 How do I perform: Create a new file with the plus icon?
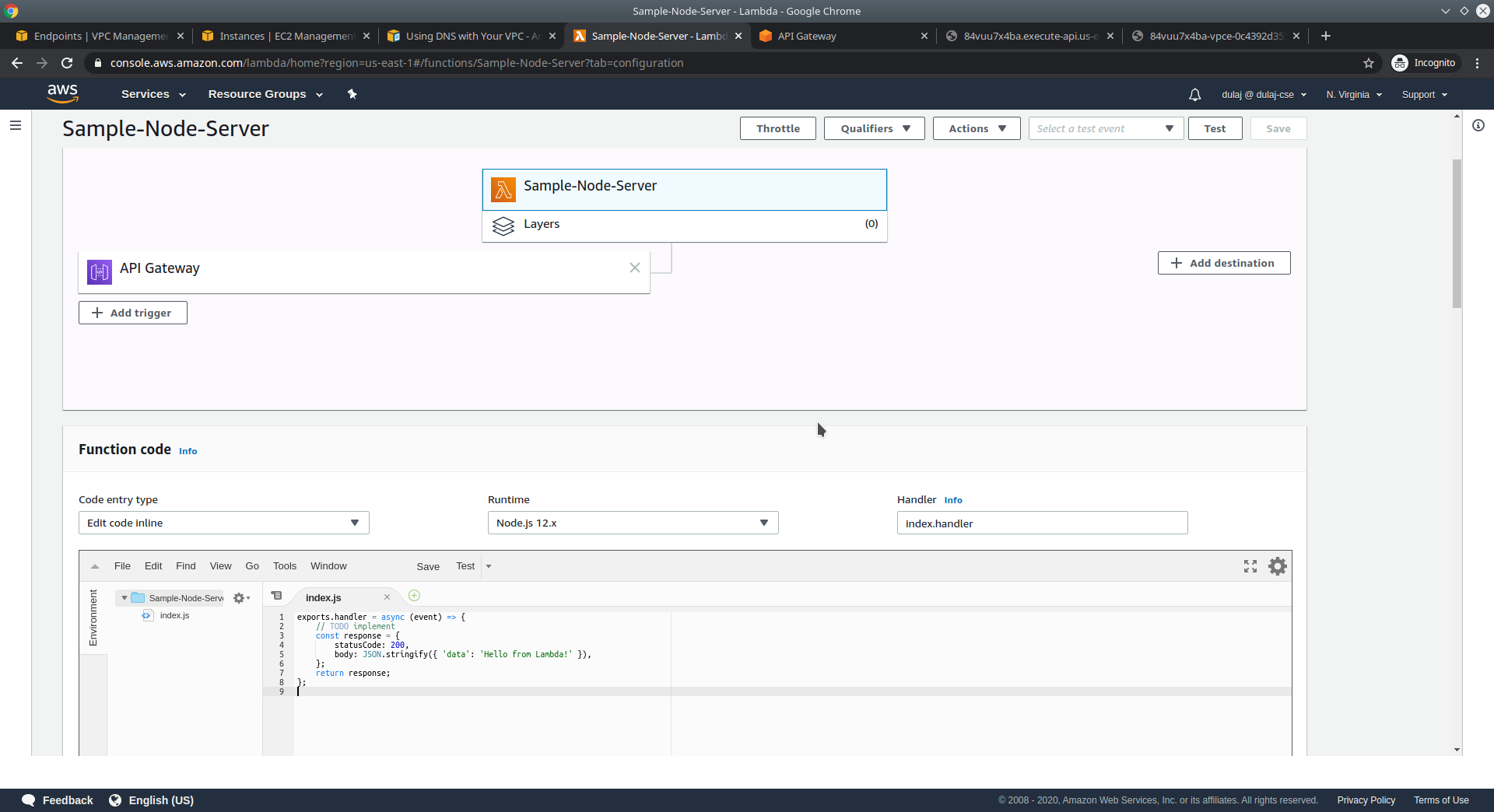coord(414,596)
